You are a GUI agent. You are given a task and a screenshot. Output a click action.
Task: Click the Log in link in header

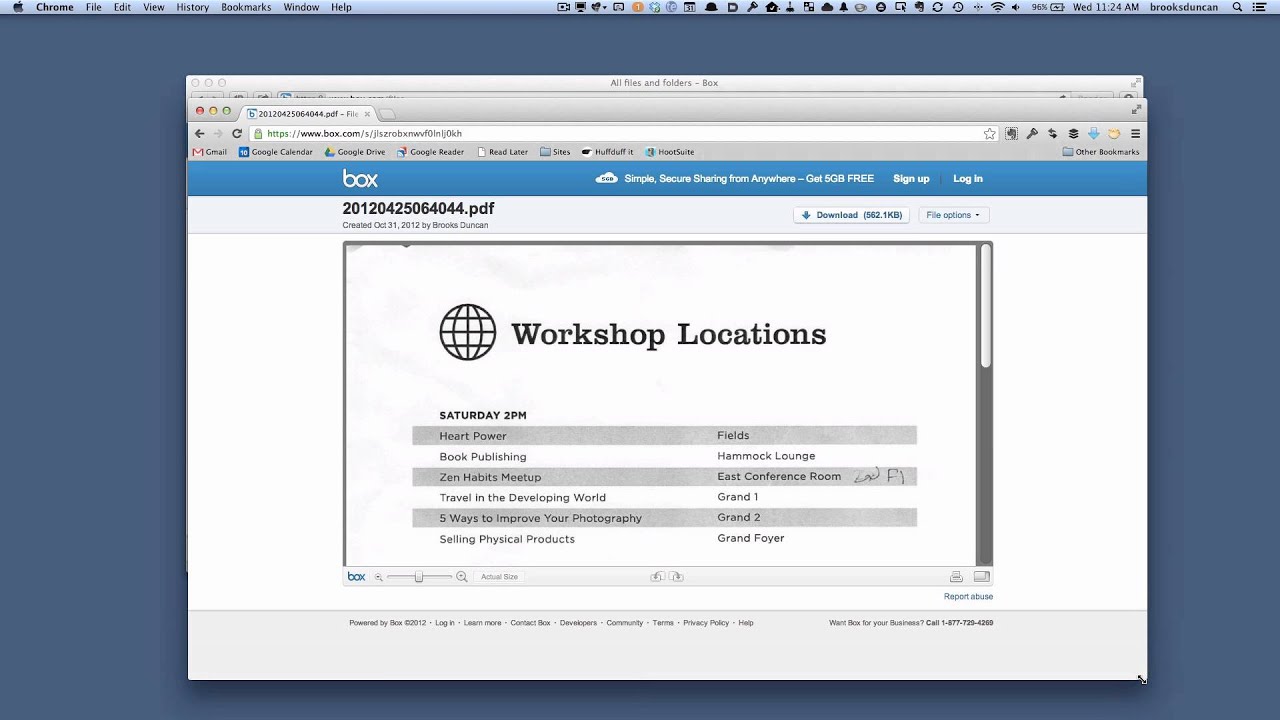pos(968,179)
